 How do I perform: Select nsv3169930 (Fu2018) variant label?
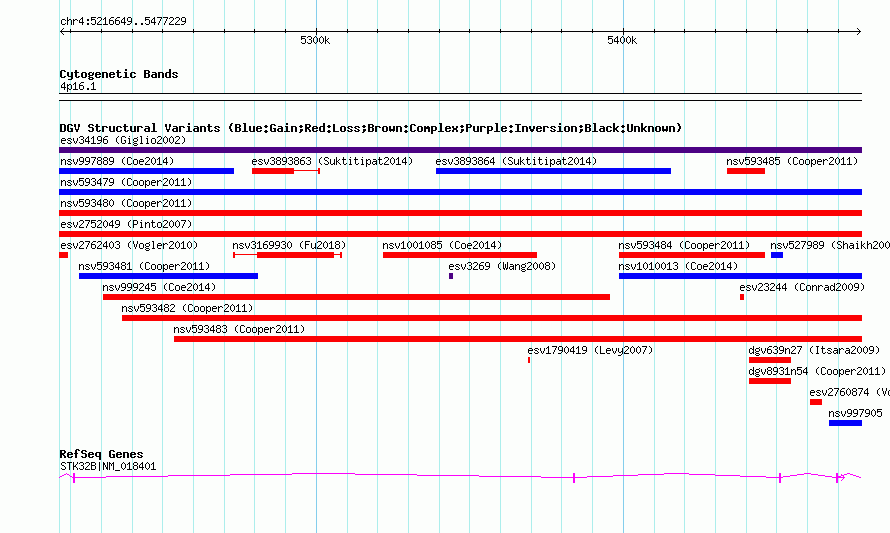tap(289, 245)
